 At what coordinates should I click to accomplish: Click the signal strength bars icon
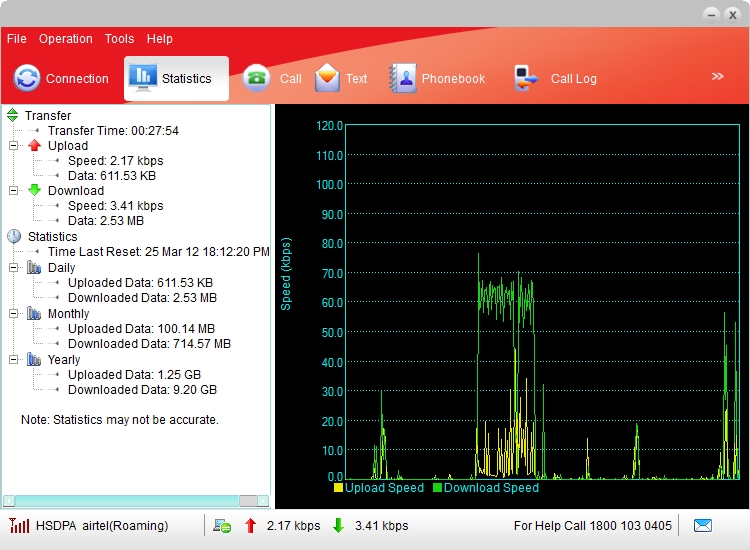[19, 525]
